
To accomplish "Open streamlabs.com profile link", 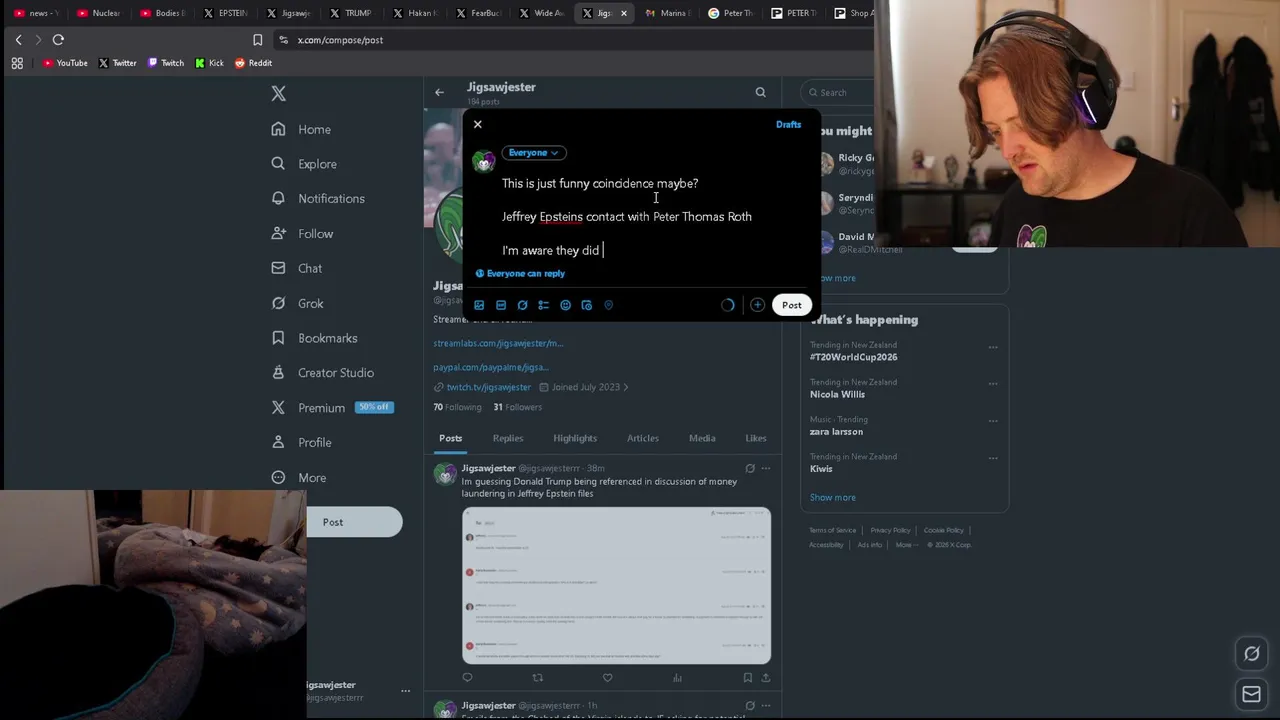I will pos(498,343).
